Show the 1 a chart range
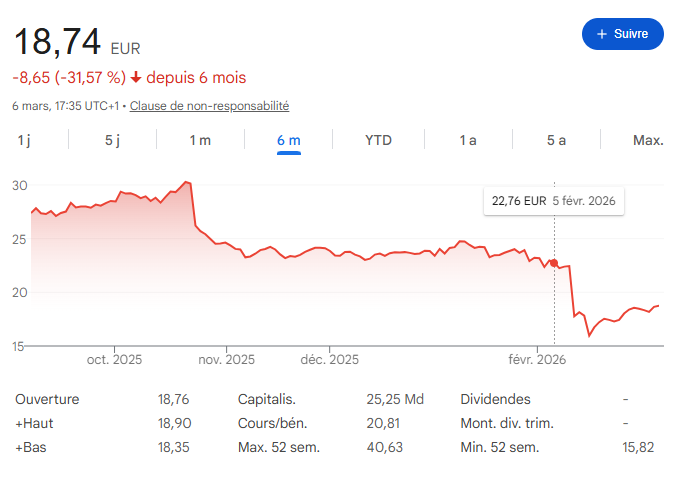673x479 pixels. point(467,140)
